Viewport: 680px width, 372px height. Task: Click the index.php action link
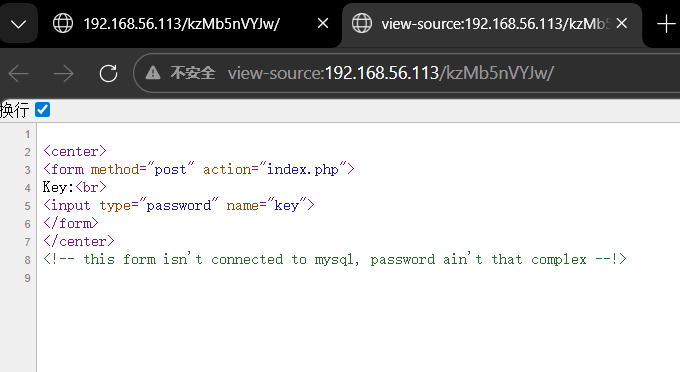(x=303, y=170)
